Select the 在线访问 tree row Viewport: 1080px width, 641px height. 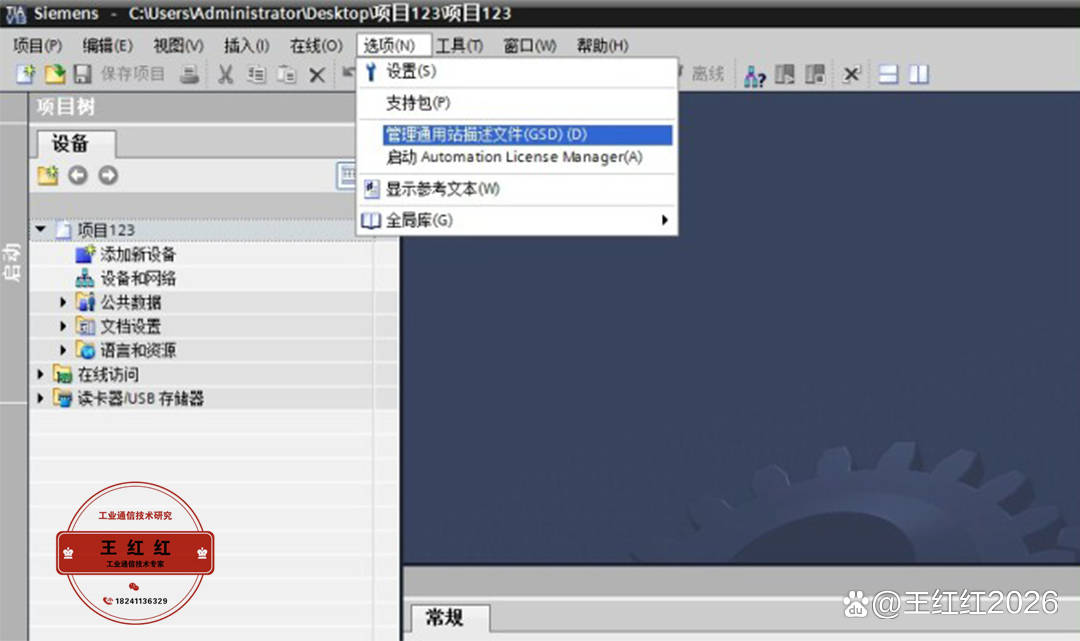click(x=214, y=374)
